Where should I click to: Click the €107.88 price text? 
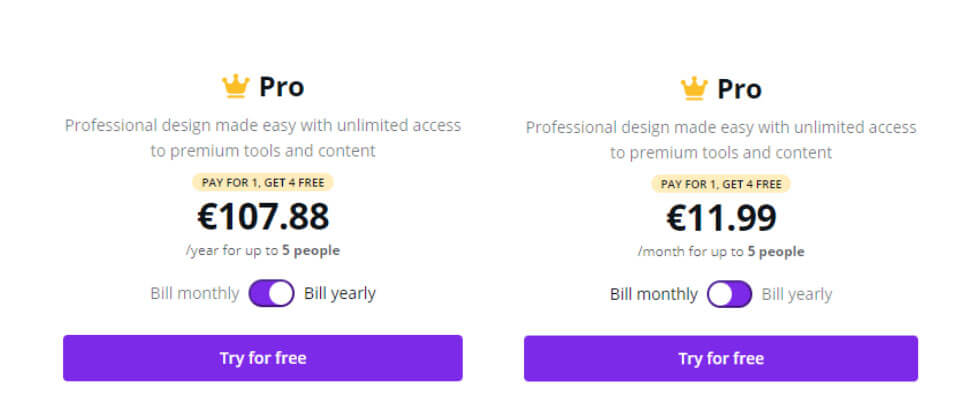pyautogui.click(x=263, y=216)
